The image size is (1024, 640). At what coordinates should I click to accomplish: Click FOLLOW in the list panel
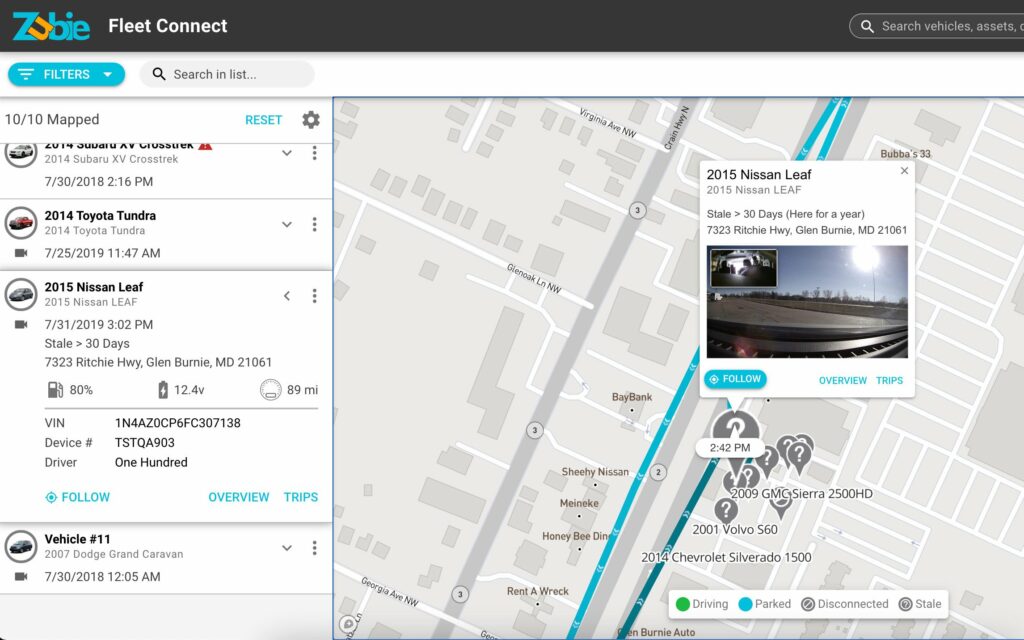(77, 497)
